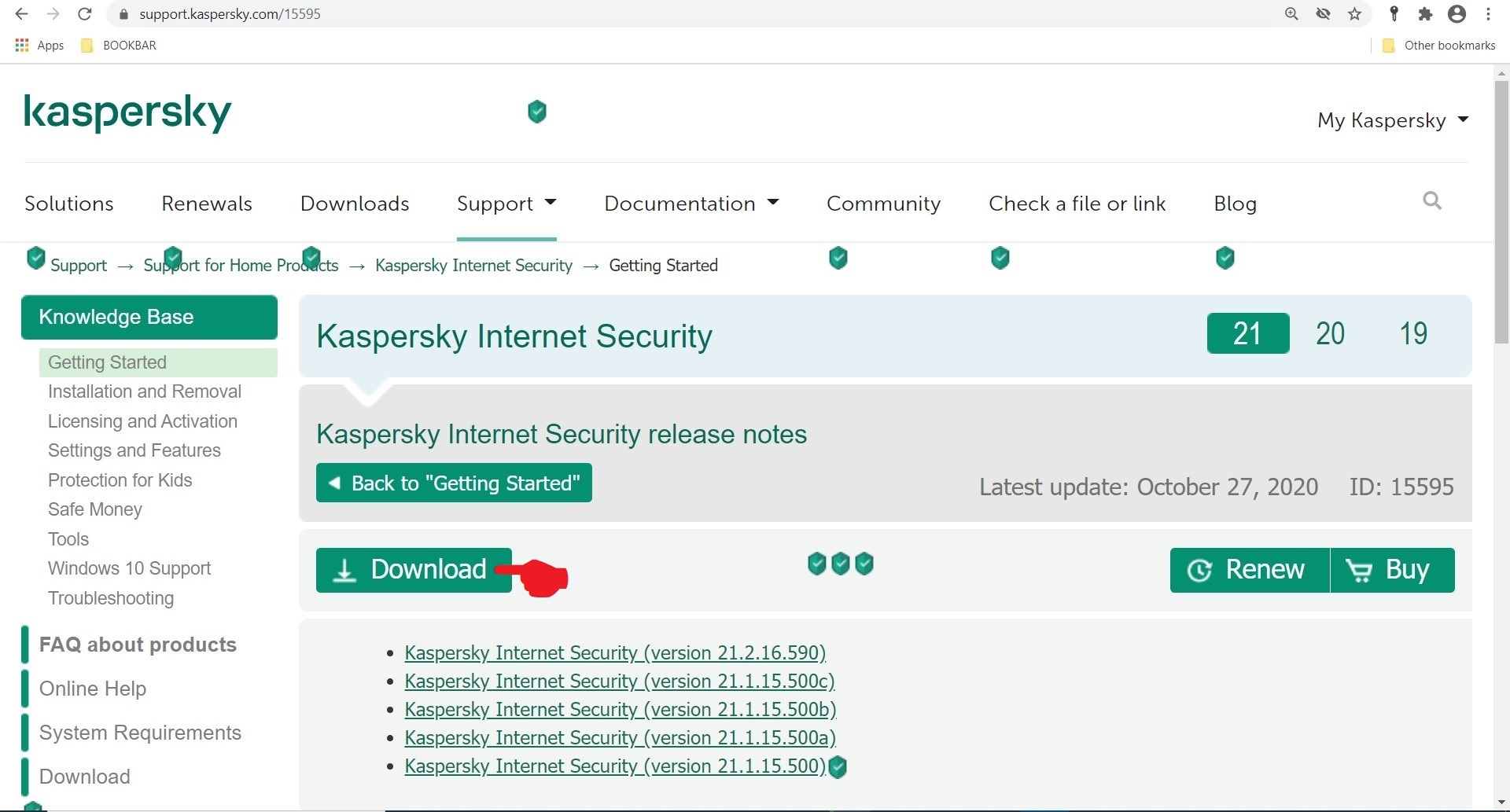Viewport: 1510px width, 812px height.
Task: Open the Chrome profile avatar icon
Action: click(1457, 14)
